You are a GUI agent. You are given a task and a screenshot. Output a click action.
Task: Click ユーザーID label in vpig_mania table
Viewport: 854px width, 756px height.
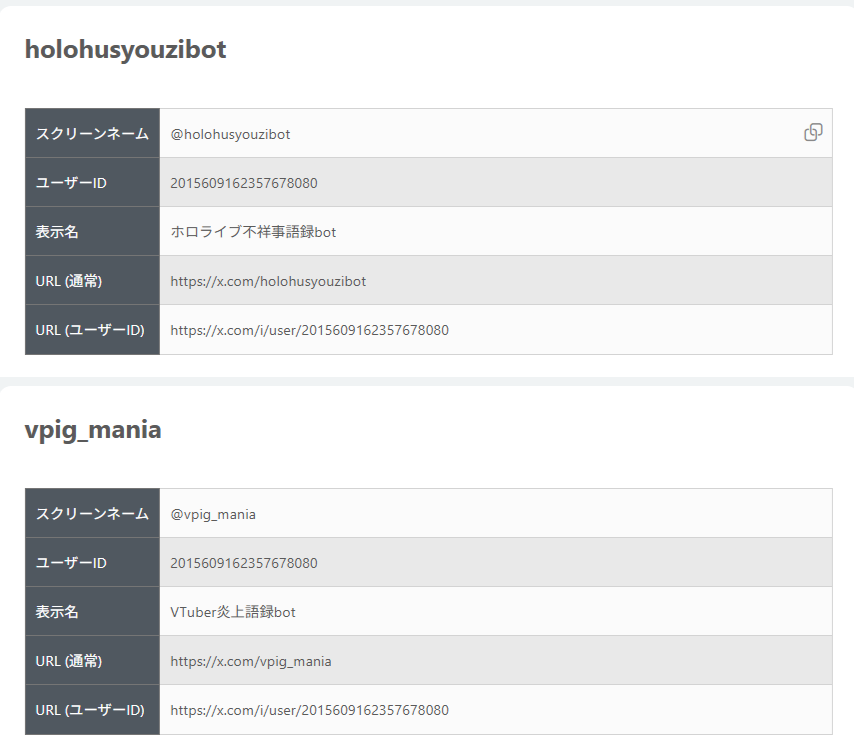pyautogui.click(x=71, y=563)
